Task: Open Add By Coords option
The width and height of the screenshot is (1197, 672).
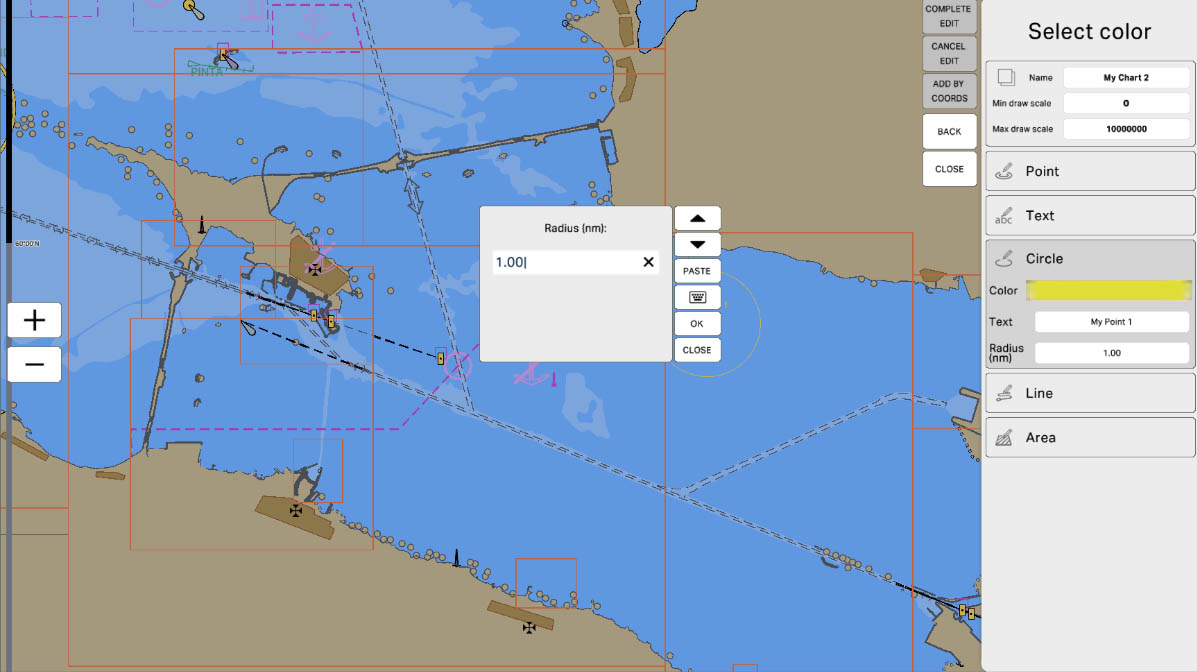Action: coord(949,91)
